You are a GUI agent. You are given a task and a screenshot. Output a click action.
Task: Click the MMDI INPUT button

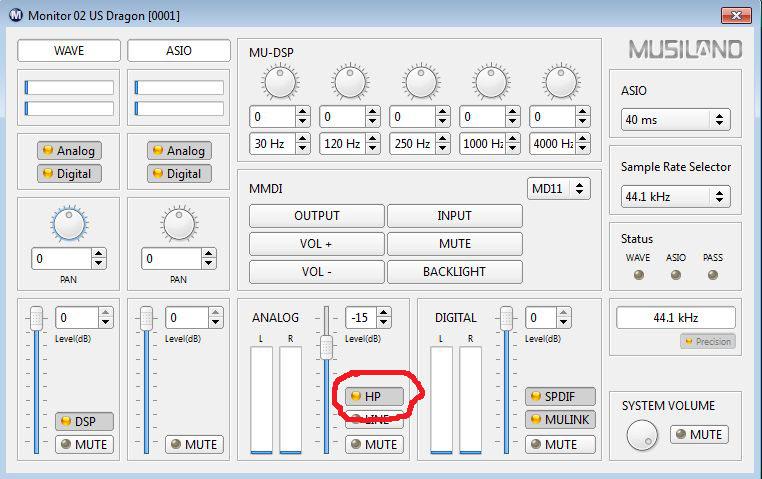(x=455, y=216)
